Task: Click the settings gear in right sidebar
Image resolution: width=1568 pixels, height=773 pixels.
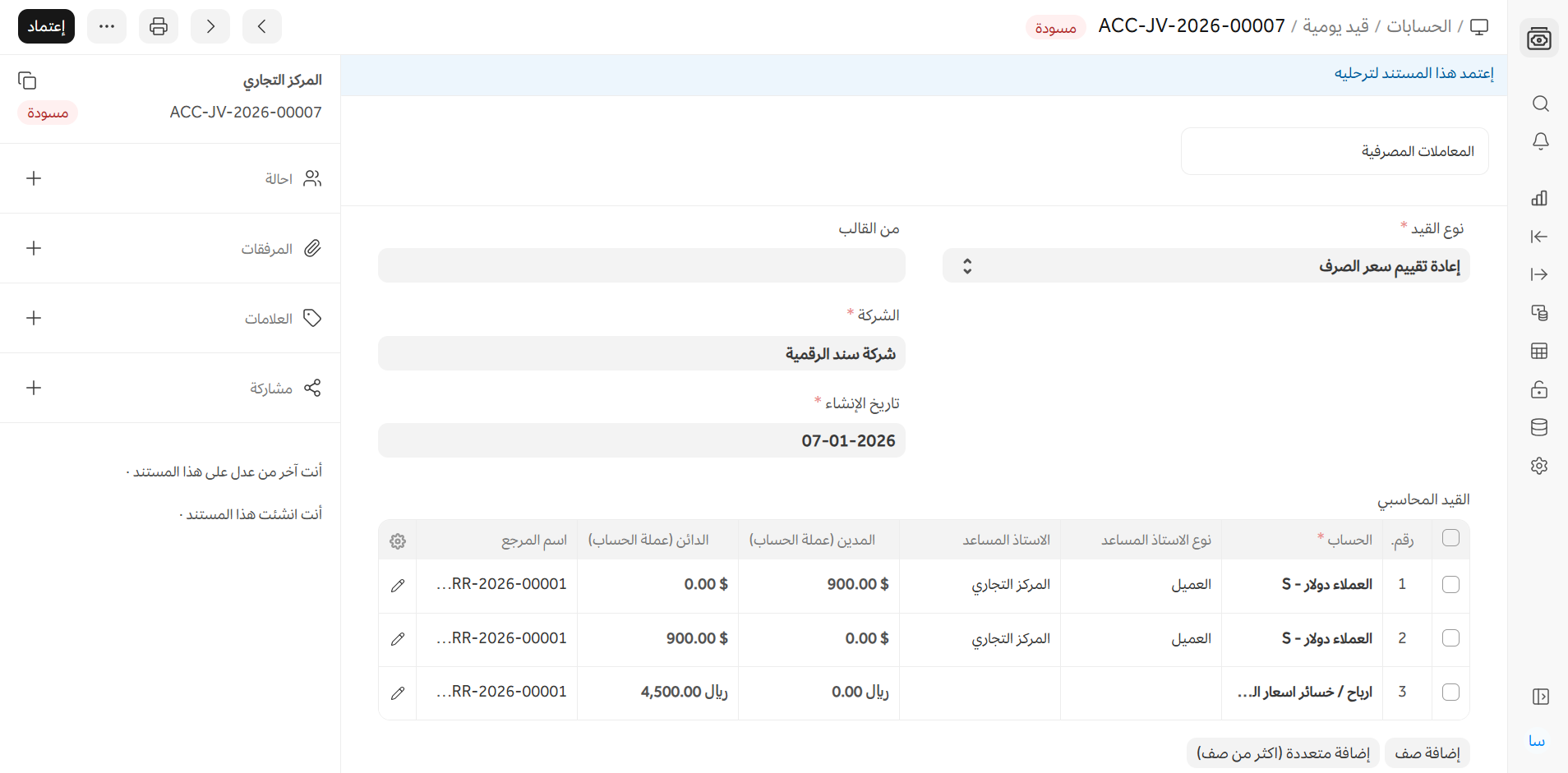Action: click(1539, 466)
